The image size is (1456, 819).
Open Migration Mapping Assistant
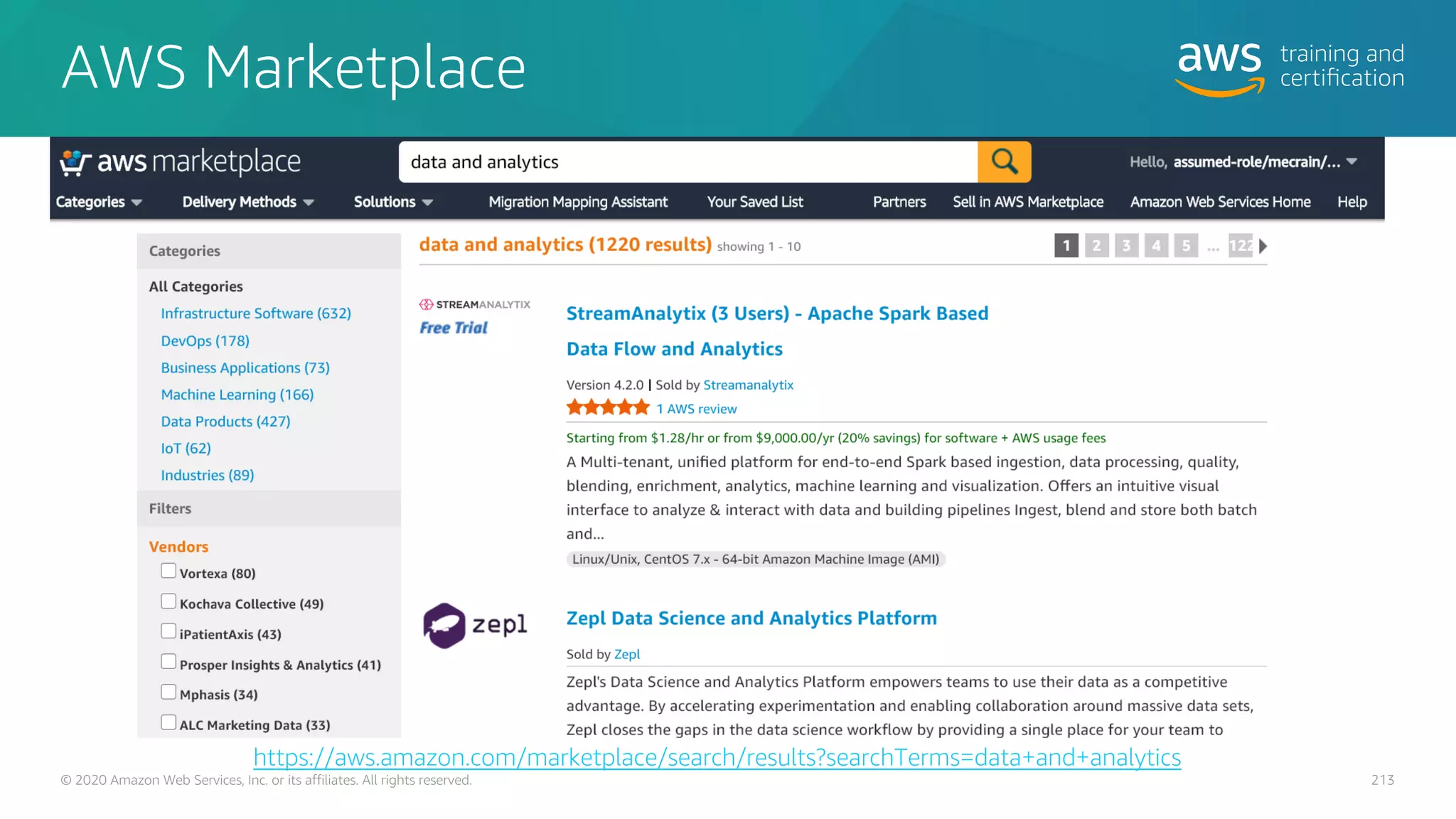[578, 202]
